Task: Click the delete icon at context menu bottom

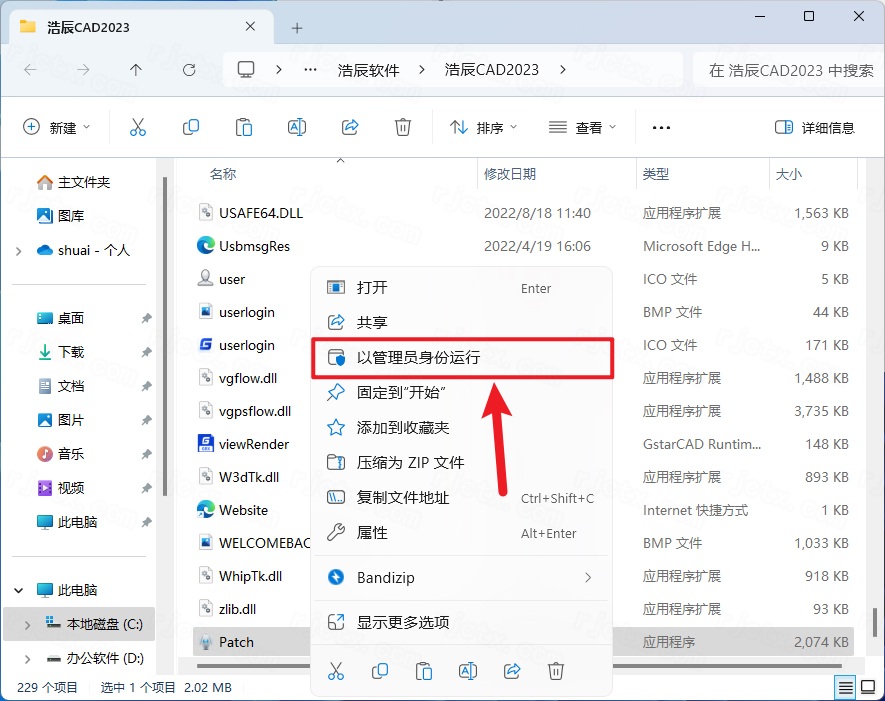Action: (557, 671)
